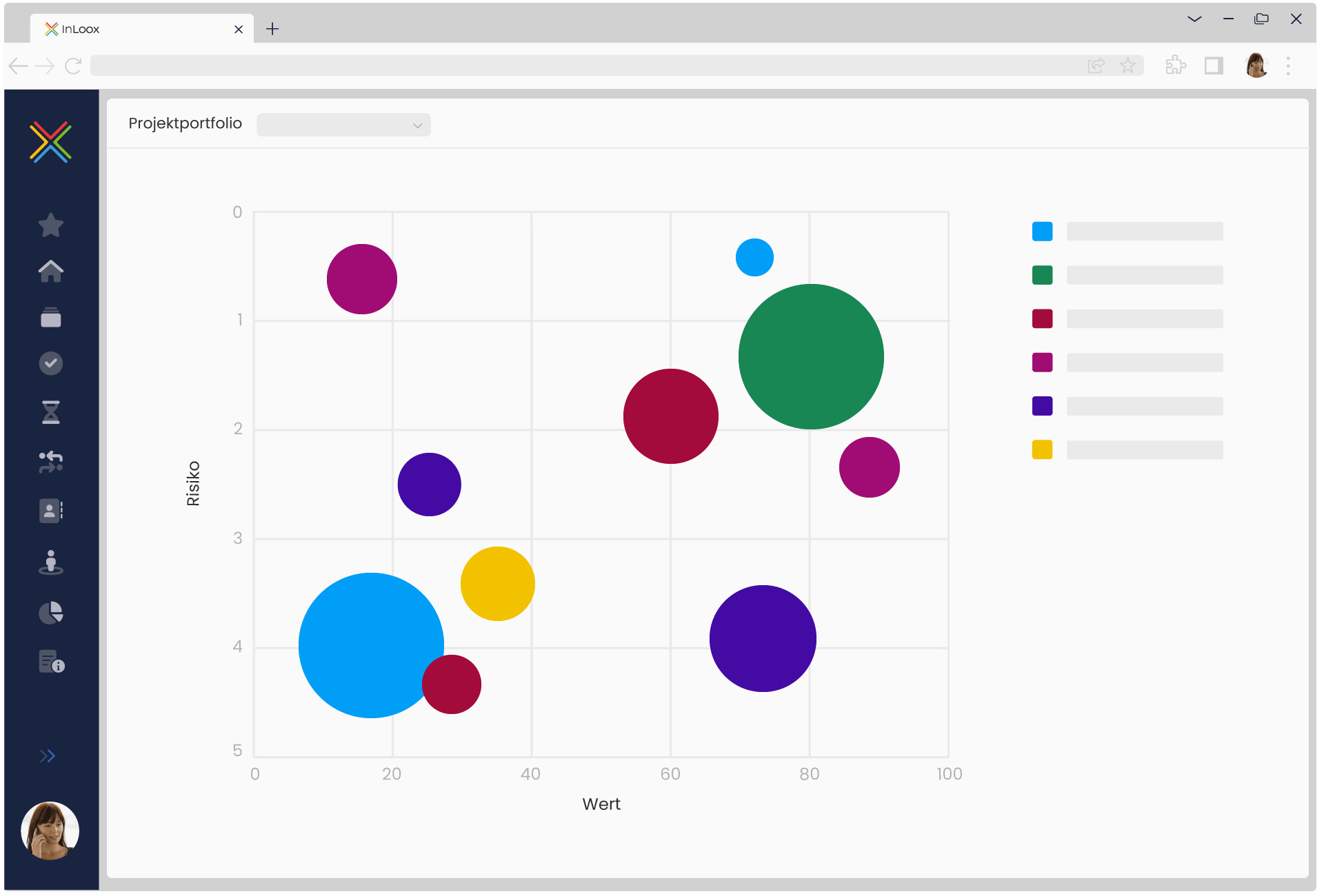Click the InLoox browser tab
Viewport: 1324px width, 896px height.
(141, 29)
